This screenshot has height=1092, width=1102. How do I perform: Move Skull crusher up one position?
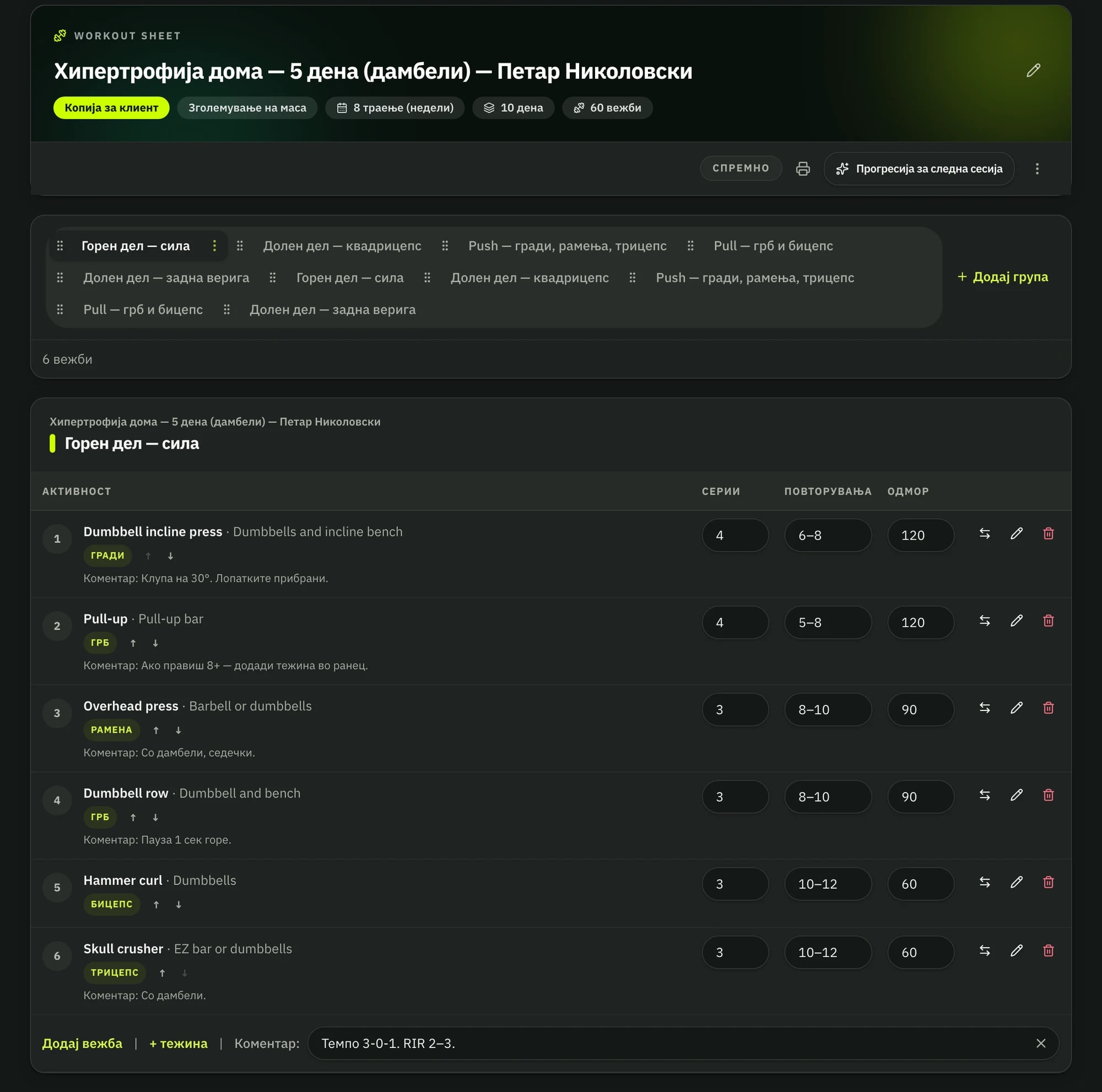162,973
